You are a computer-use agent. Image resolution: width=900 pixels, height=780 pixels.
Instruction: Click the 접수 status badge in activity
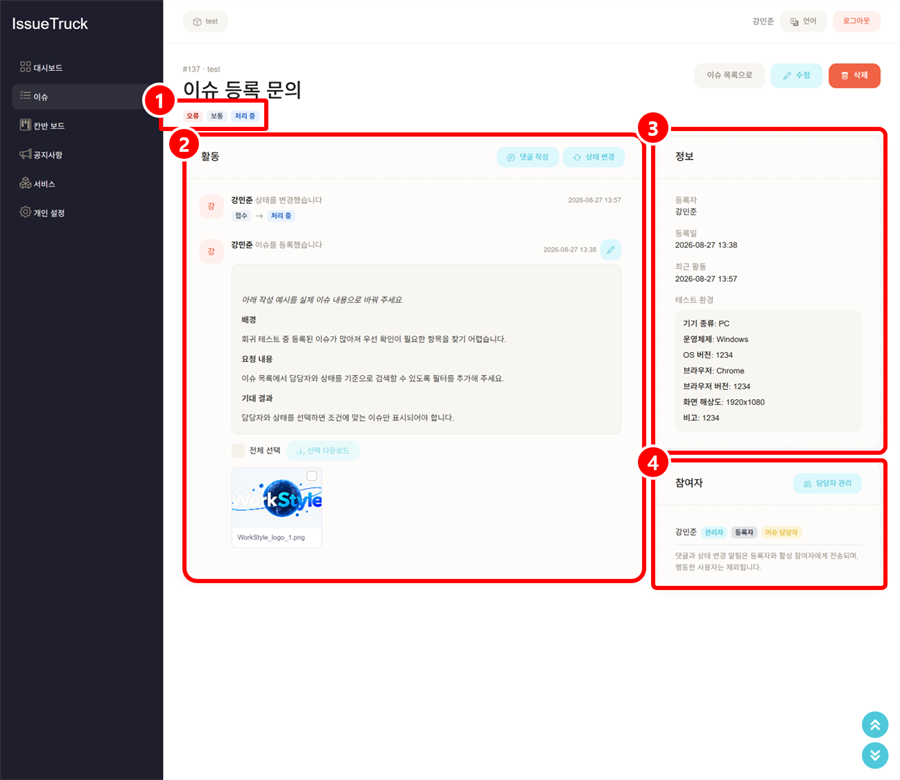point(241,216)
